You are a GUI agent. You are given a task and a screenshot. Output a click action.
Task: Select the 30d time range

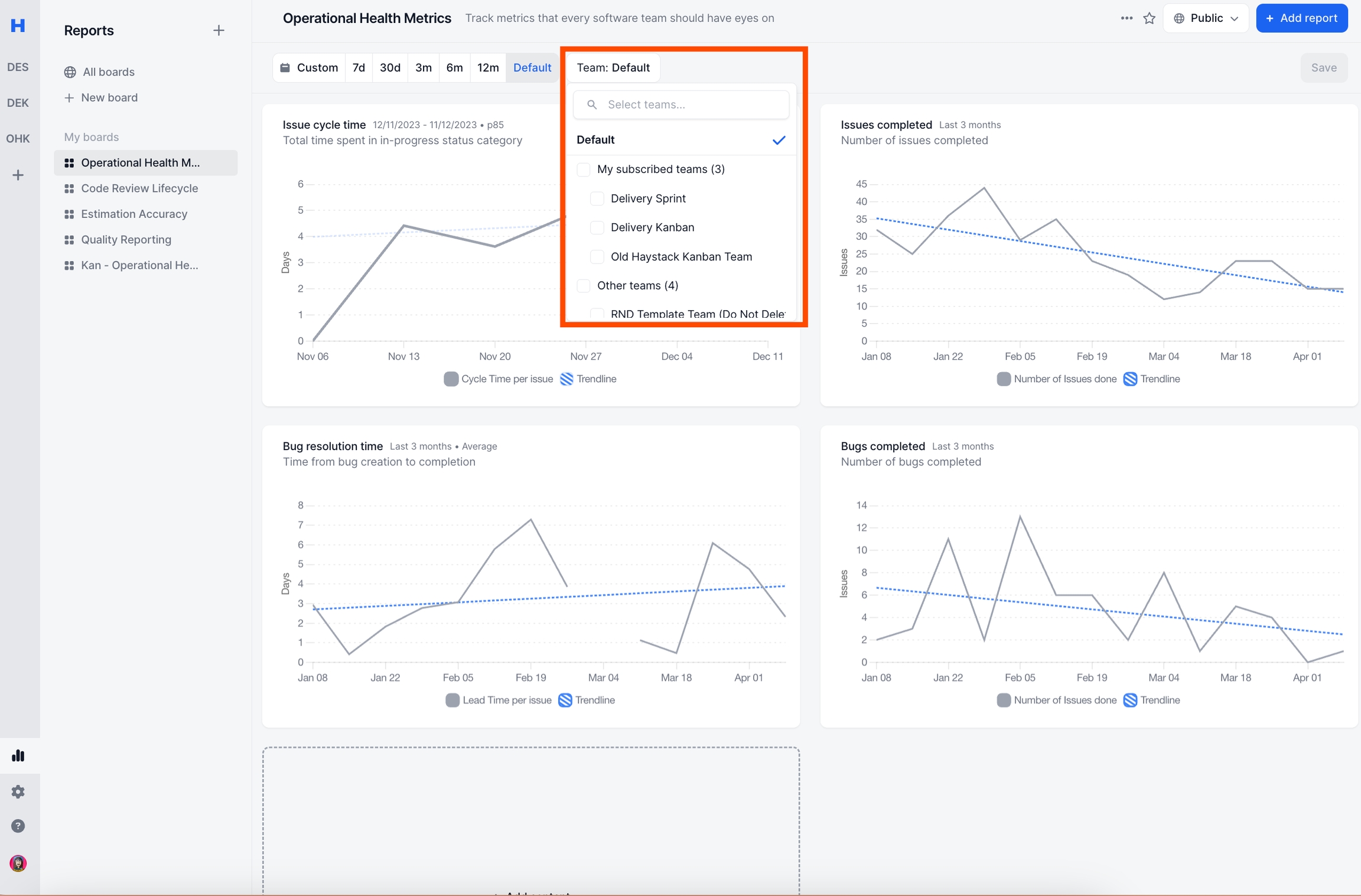click(390, 67)
